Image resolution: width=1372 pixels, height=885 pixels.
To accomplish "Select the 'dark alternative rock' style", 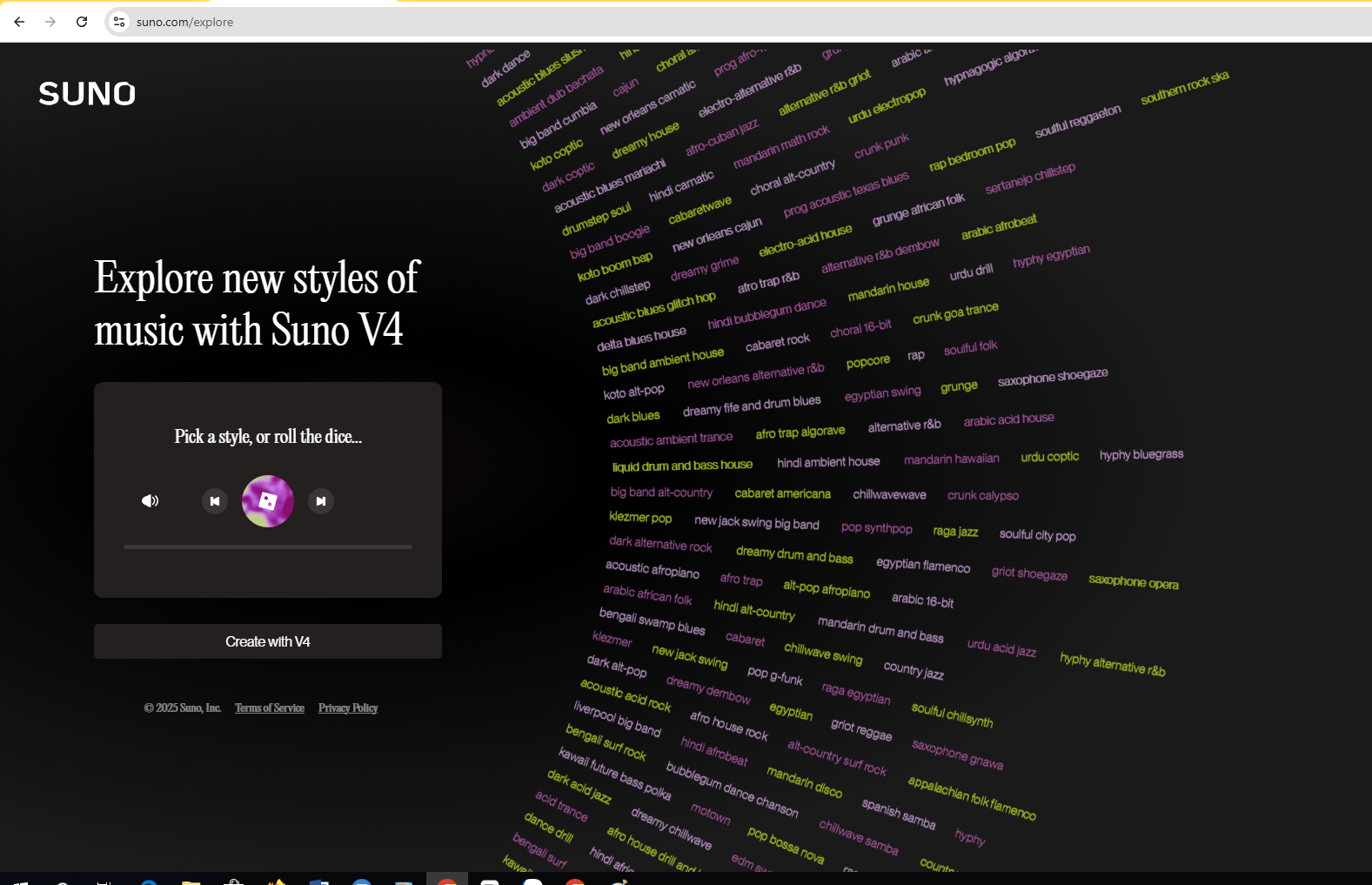I will point(660,543).
